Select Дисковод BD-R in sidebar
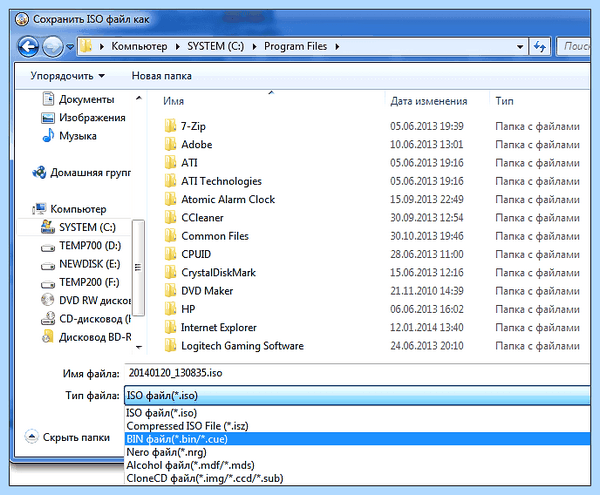 click(x=86, y=337)
